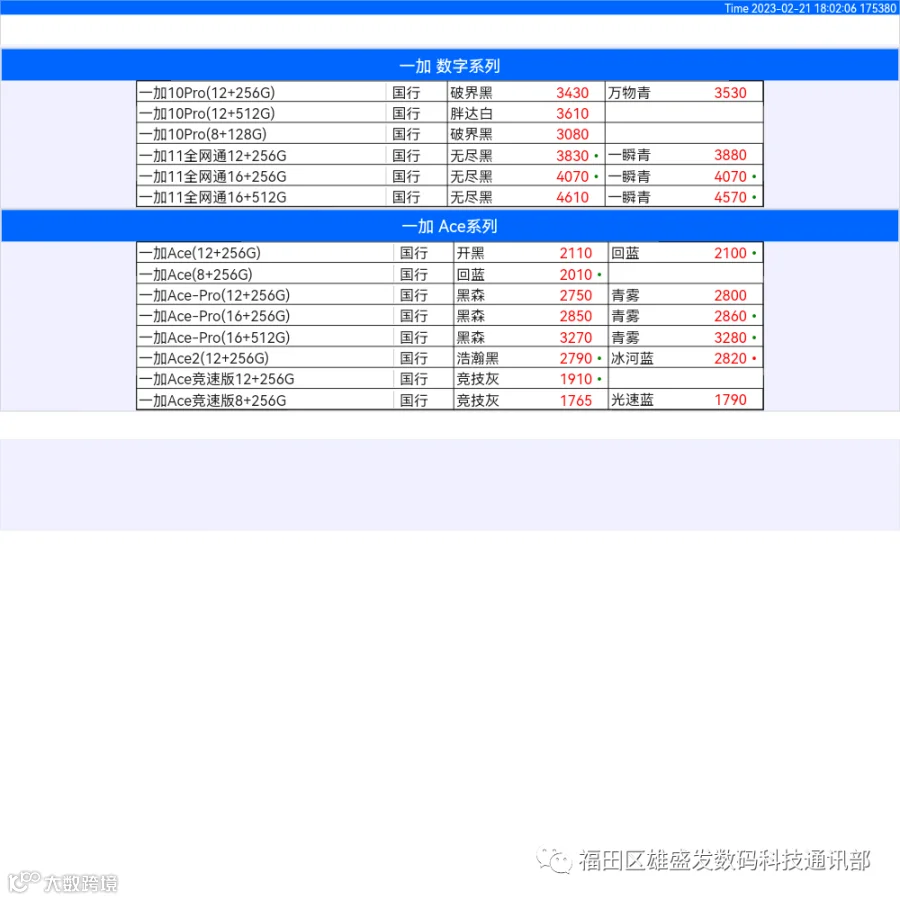This screenshot has width=900, height=900.
Task: Select the 一加10Pro(12+512G) row name
Action: pos(207,114)
